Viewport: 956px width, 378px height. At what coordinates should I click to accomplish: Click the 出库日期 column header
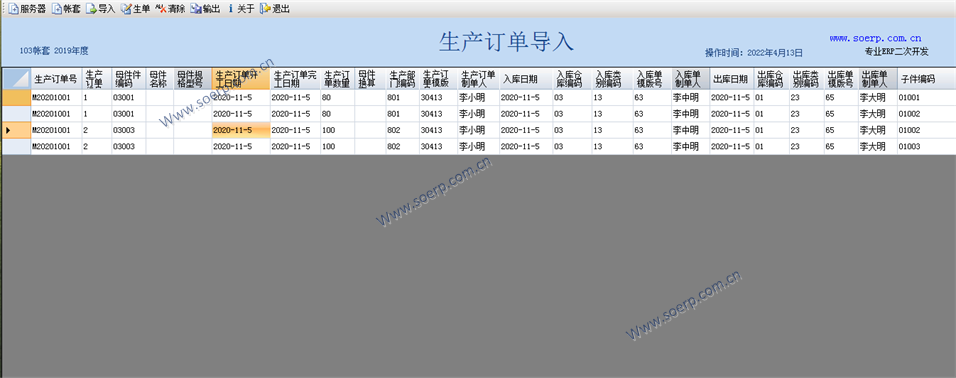[731, 78]
